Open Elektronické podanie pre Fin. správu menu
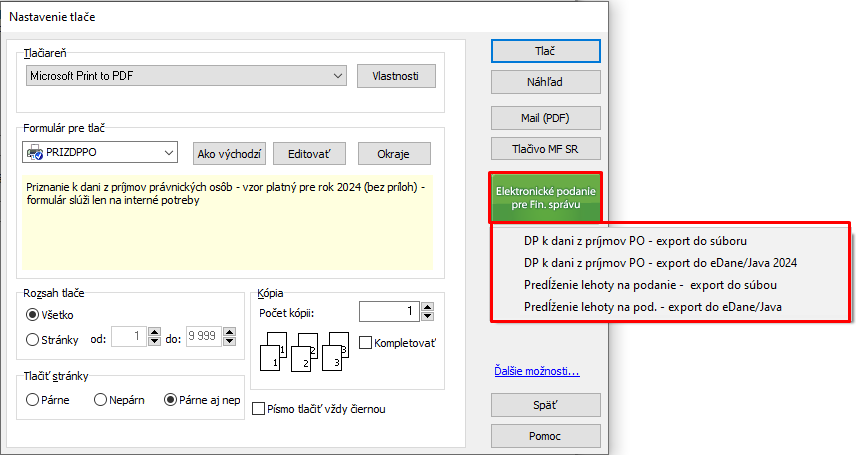Screen dimensions: 856x455 pos(545,198)
